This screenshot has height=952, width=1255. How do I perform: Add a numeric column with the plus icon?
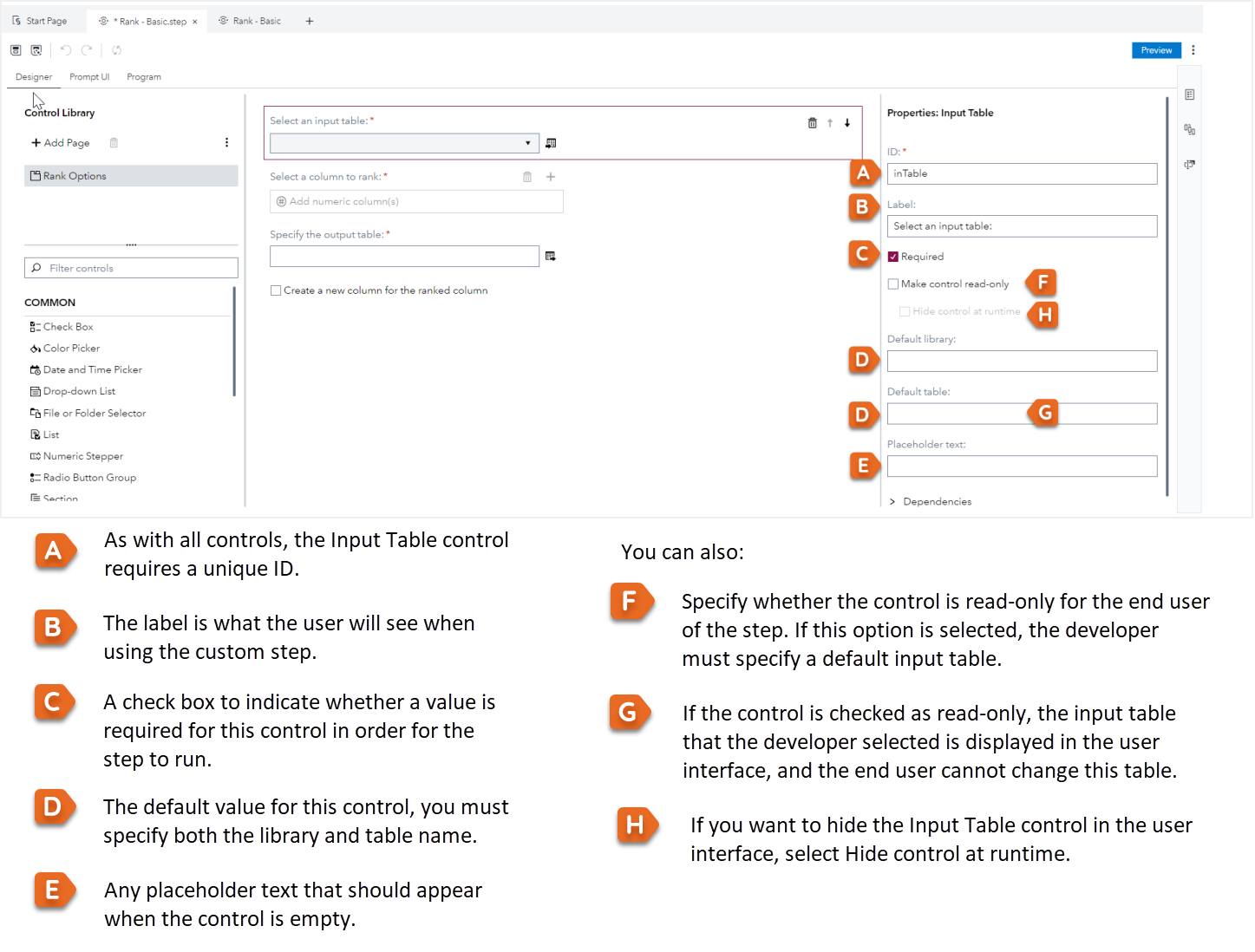[x=551, y=176]
